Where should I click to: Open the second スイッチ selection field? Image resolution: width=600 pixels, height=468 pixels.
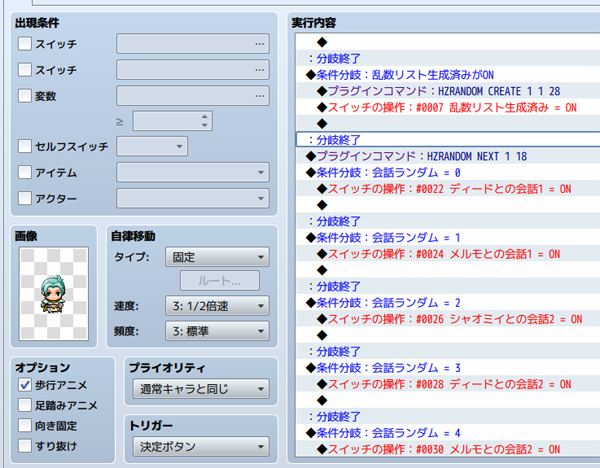[x=193, y=70]
